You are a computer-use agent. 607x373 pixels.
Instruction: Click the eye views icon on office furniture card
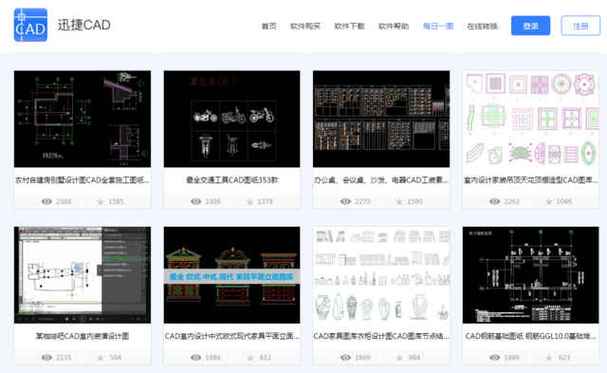click(346, 201)
